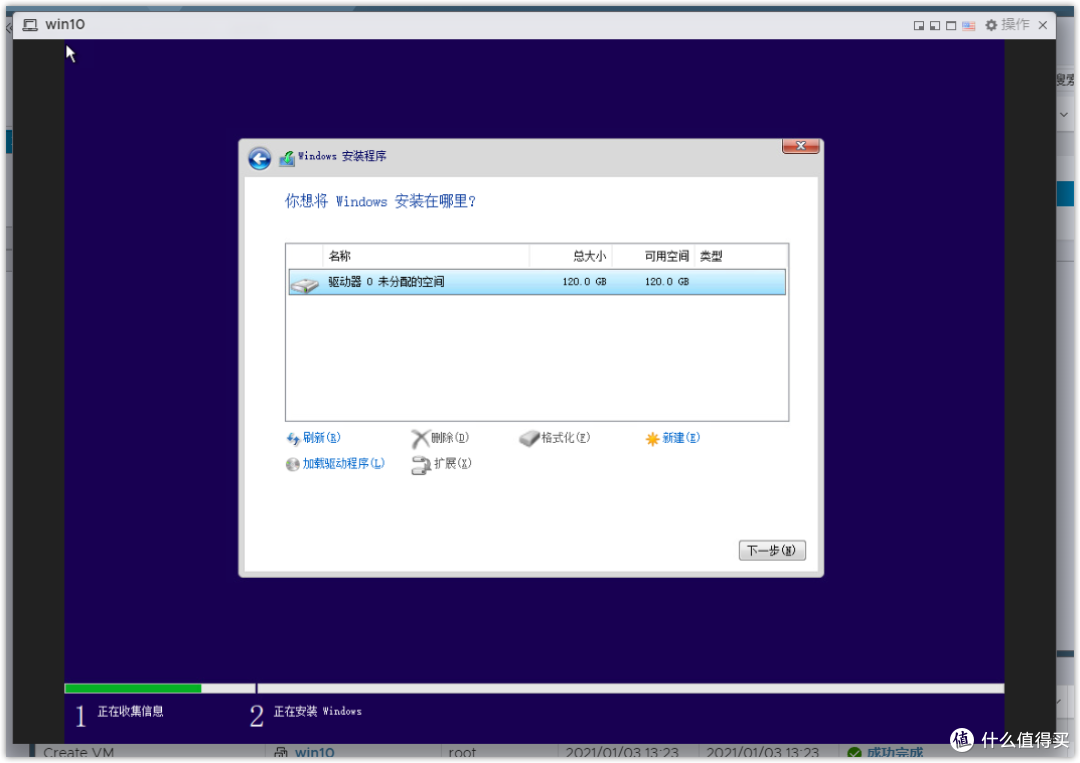Click the 删除 X icon
1080x763 pixels.
420,439
